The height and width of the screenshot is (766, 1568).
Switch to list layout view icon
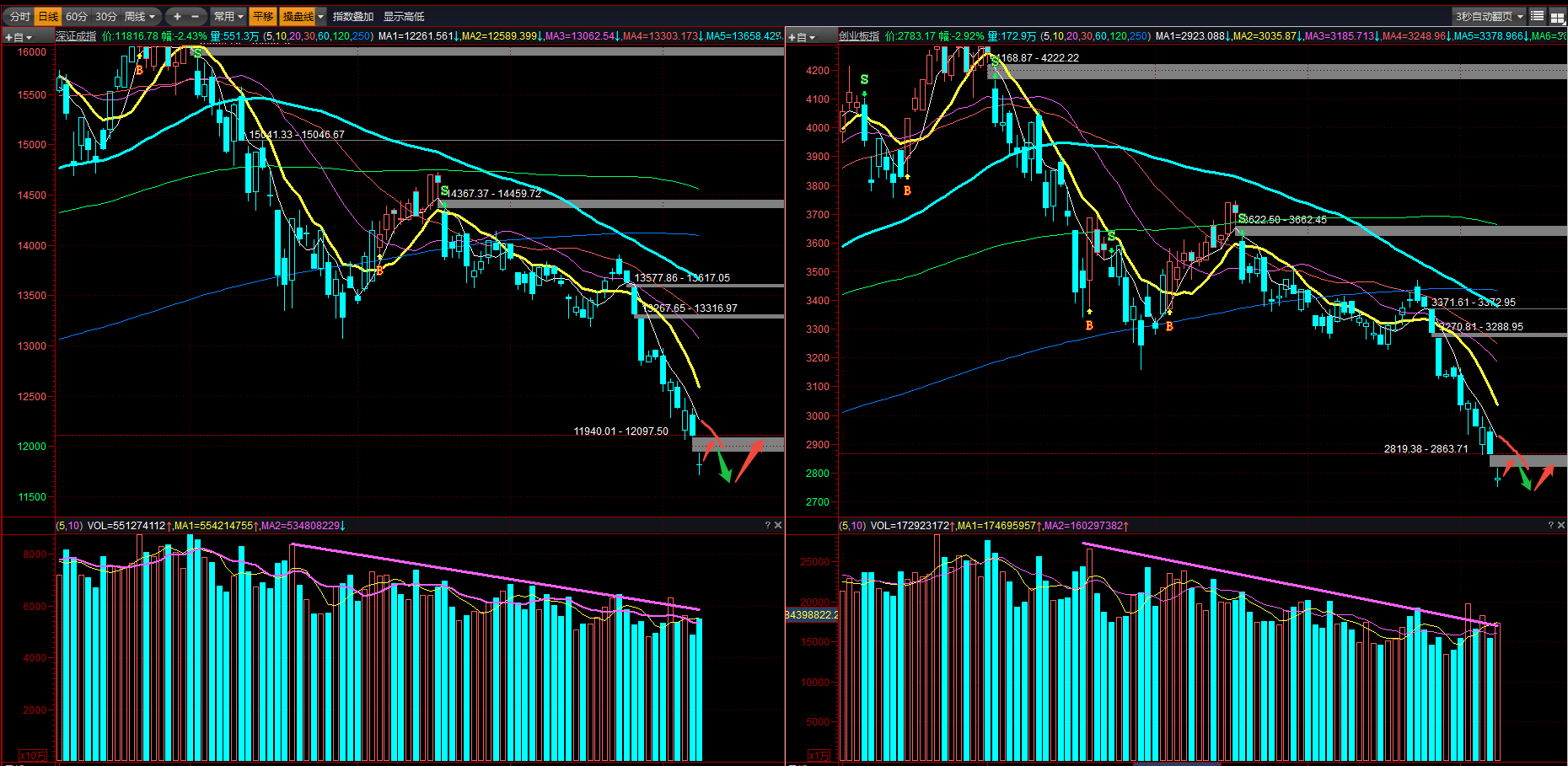click(1538, 16)
